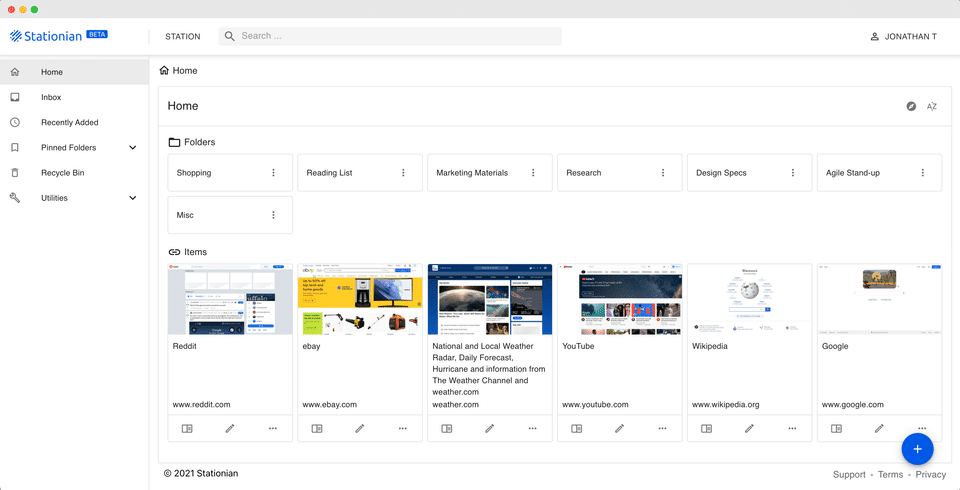Image resolution: width=960 pixels, height=490 pixels.
Task: Click the Recently Added clock icon
Action: [15, 122]
